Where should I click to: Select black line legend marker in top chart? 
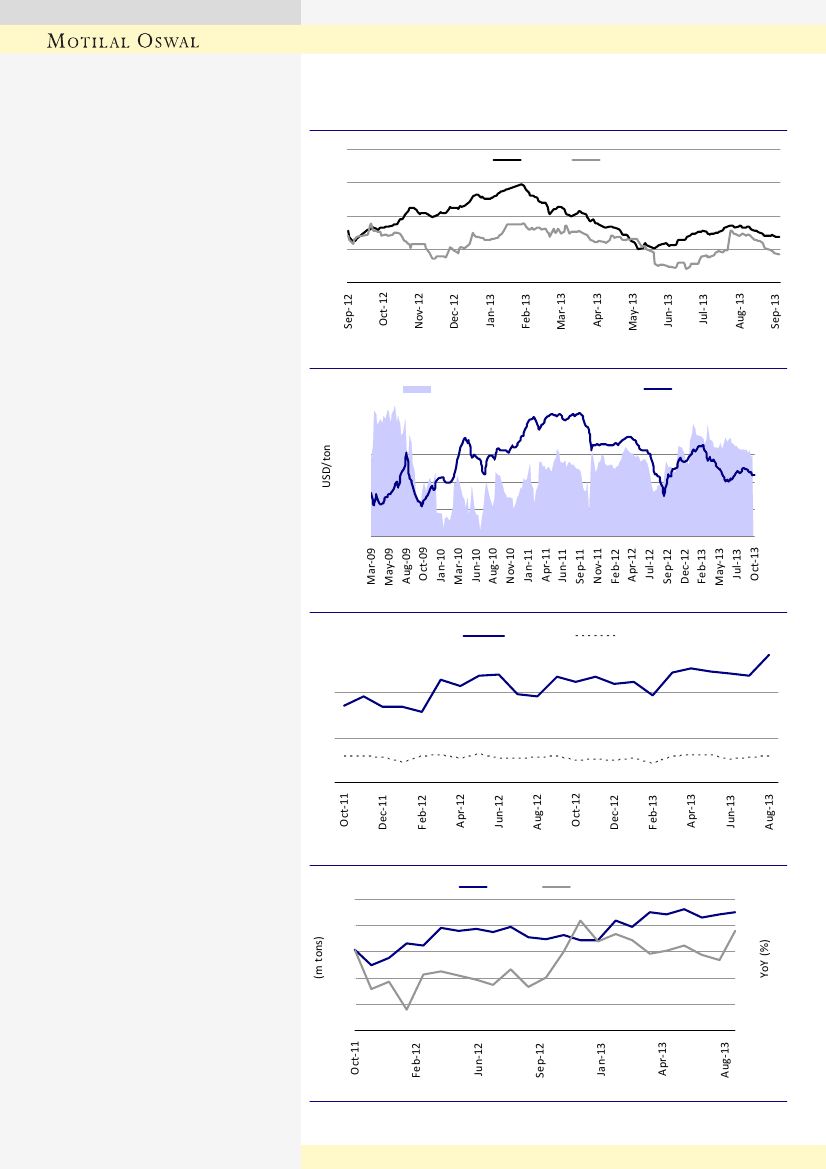click(508, 159)
